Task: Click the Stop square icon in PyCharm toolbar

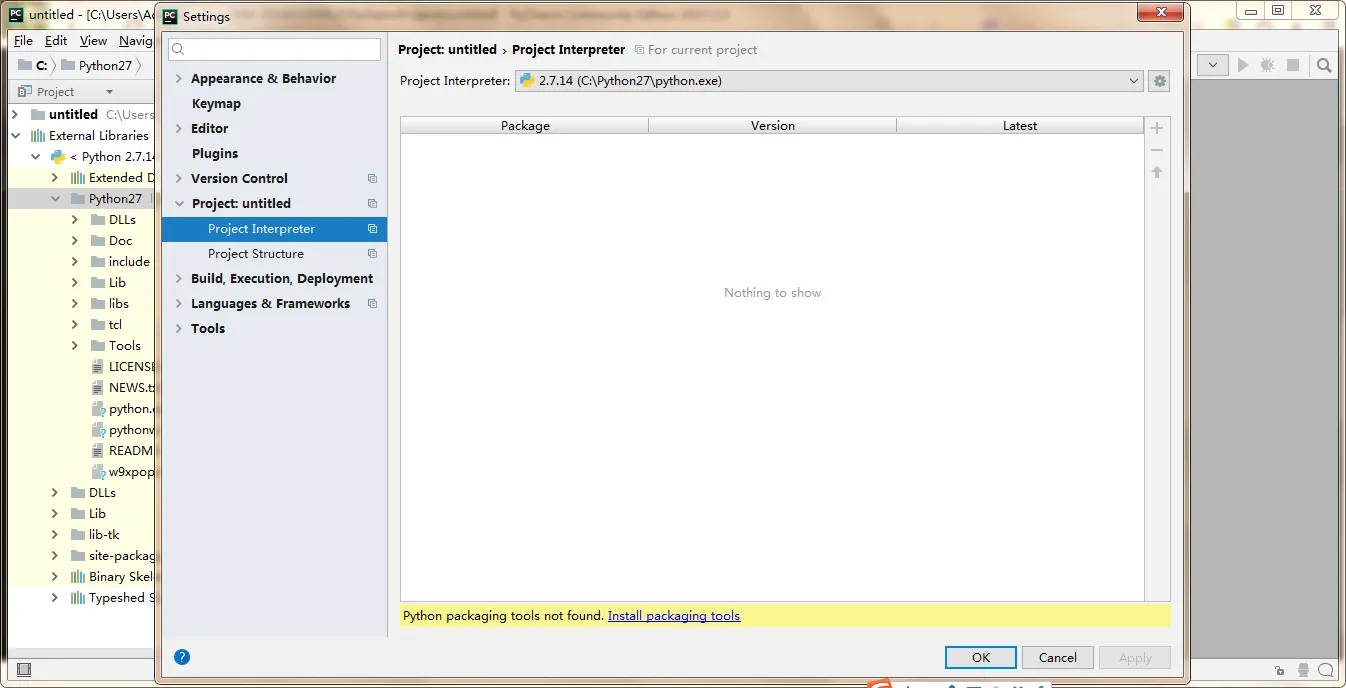Action: (x=1293, y=65)
